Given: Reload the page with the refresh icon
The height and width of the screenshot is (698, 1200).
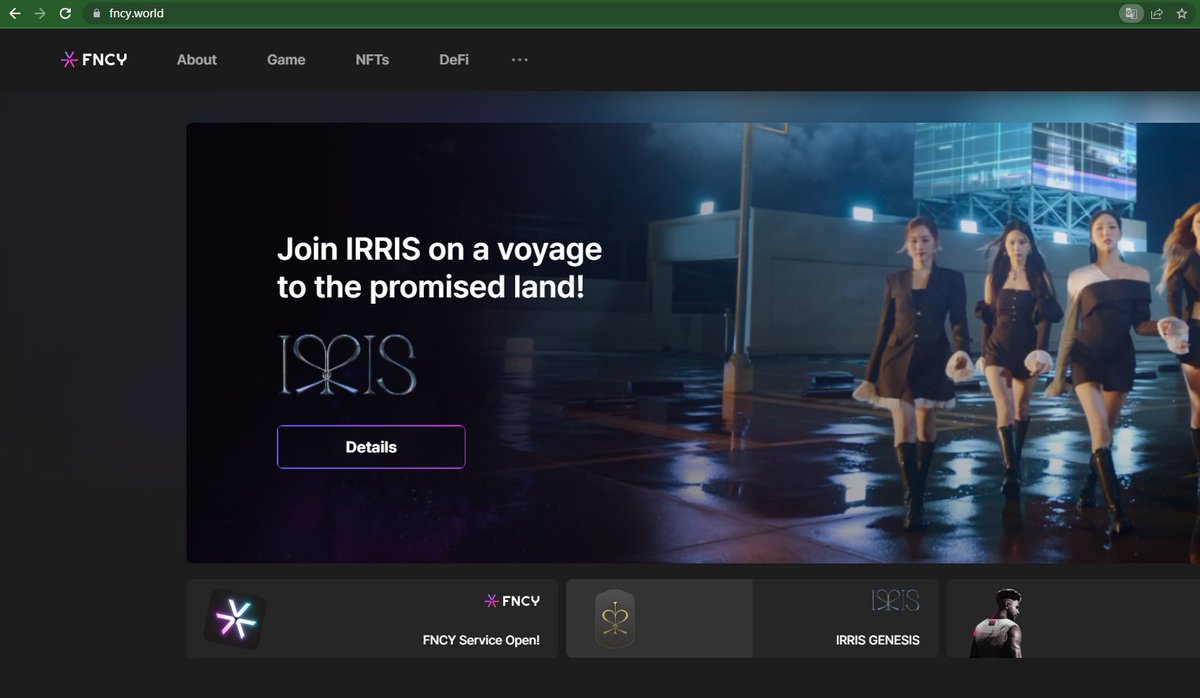Looking at the screenshot, I should [66, 14].
